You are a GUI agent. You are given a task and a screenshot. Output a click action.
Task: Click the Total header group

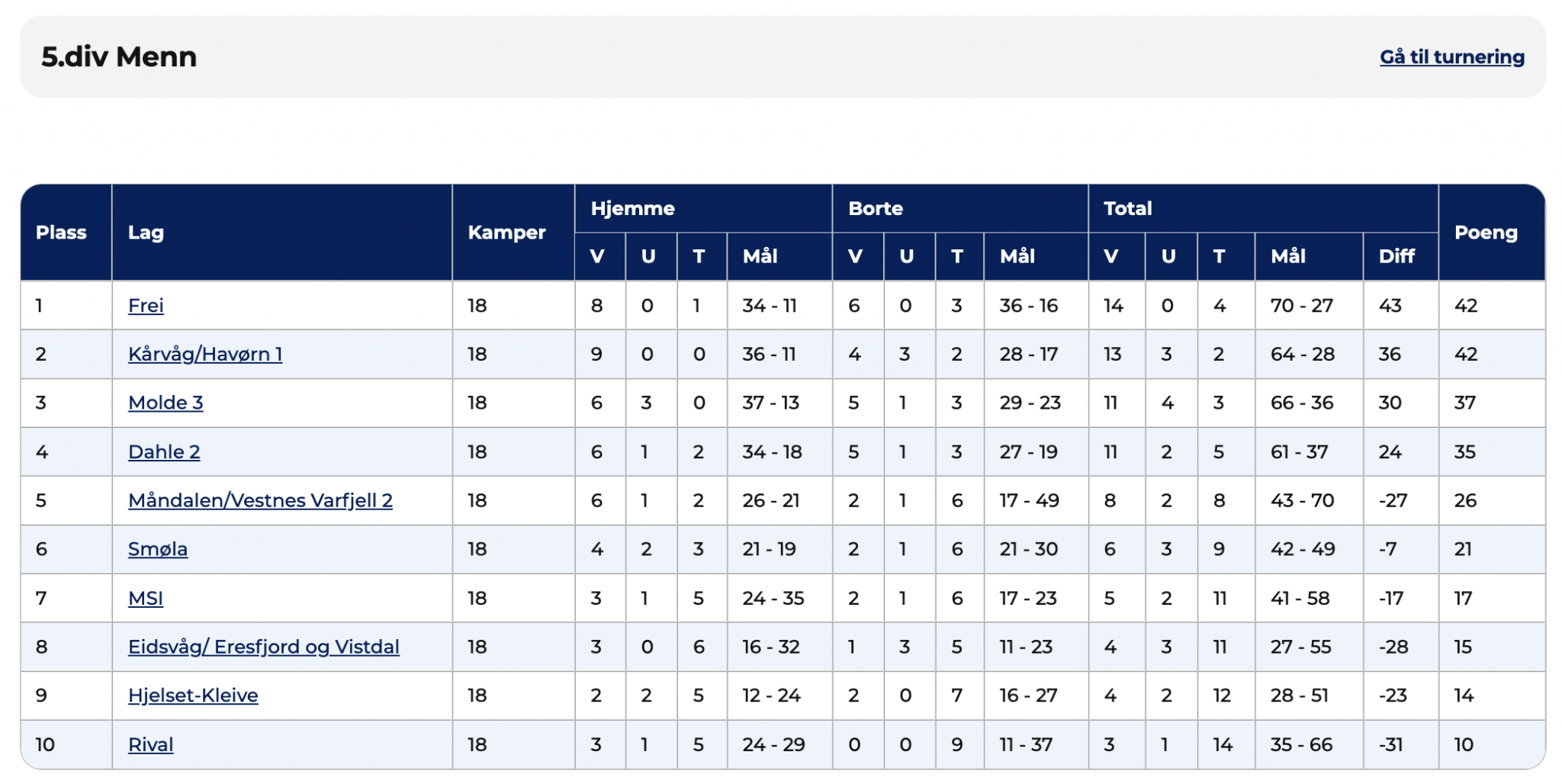click(1127, 208)
